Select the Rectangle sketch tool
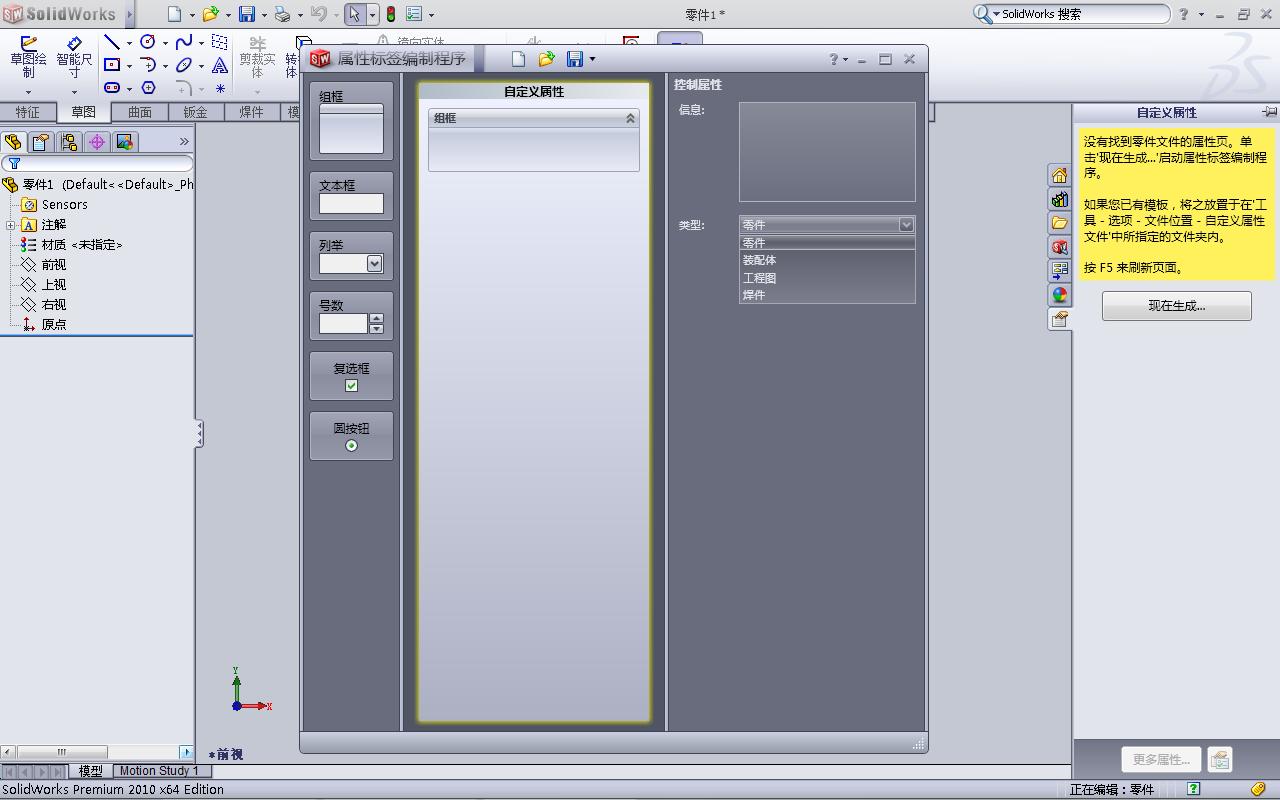Viewport: 1280px width, 800px height. [x=112, y=65]
